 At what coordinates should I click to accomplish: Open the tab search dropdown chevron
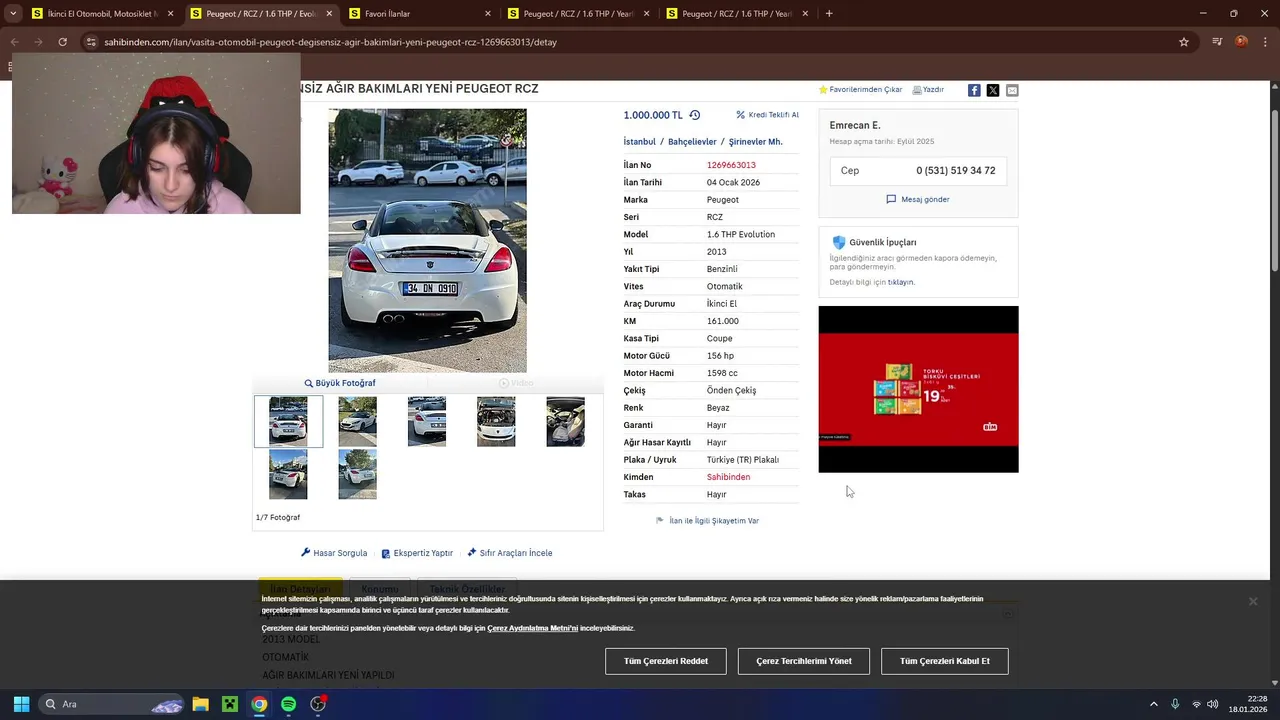coord(13,14)
